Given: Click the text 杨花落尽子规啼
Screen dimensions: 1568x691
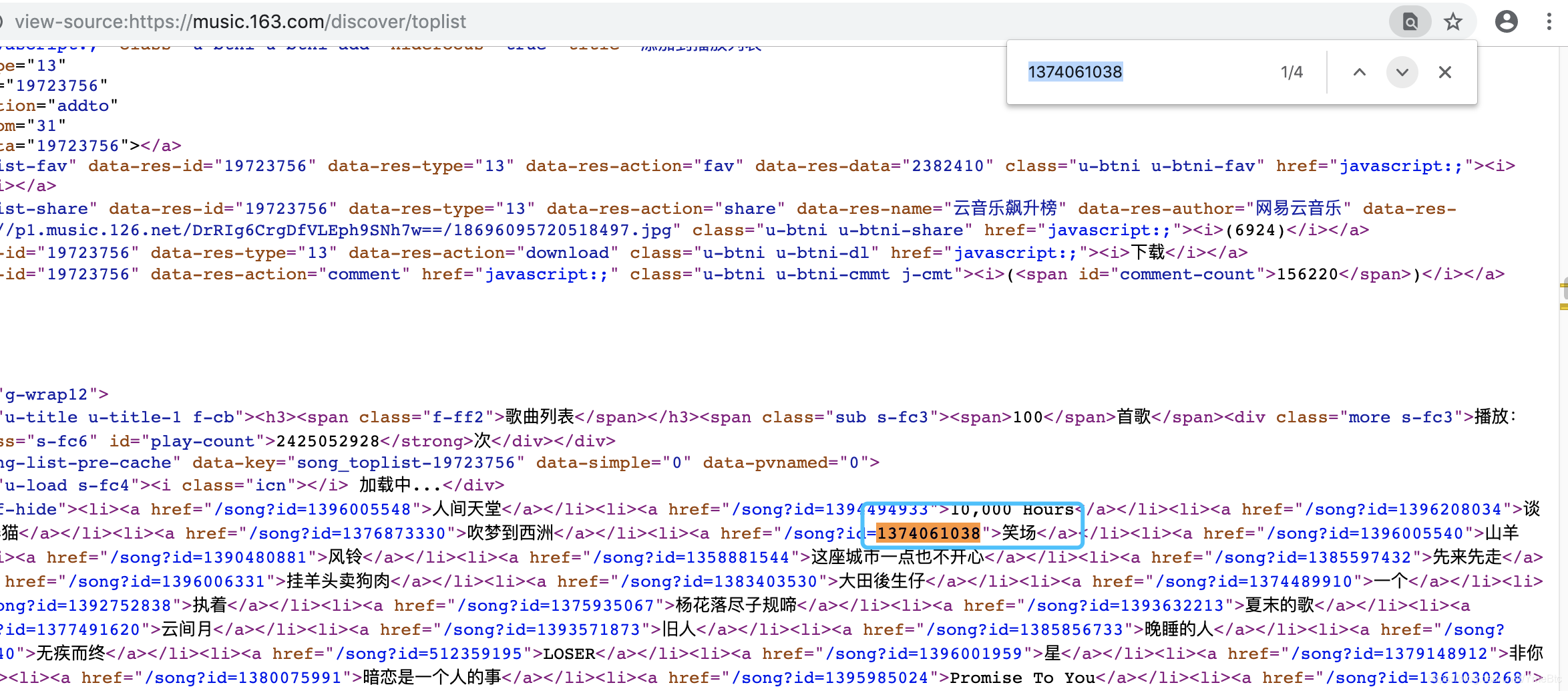Looking at the screenshot, I should (736, 605).
